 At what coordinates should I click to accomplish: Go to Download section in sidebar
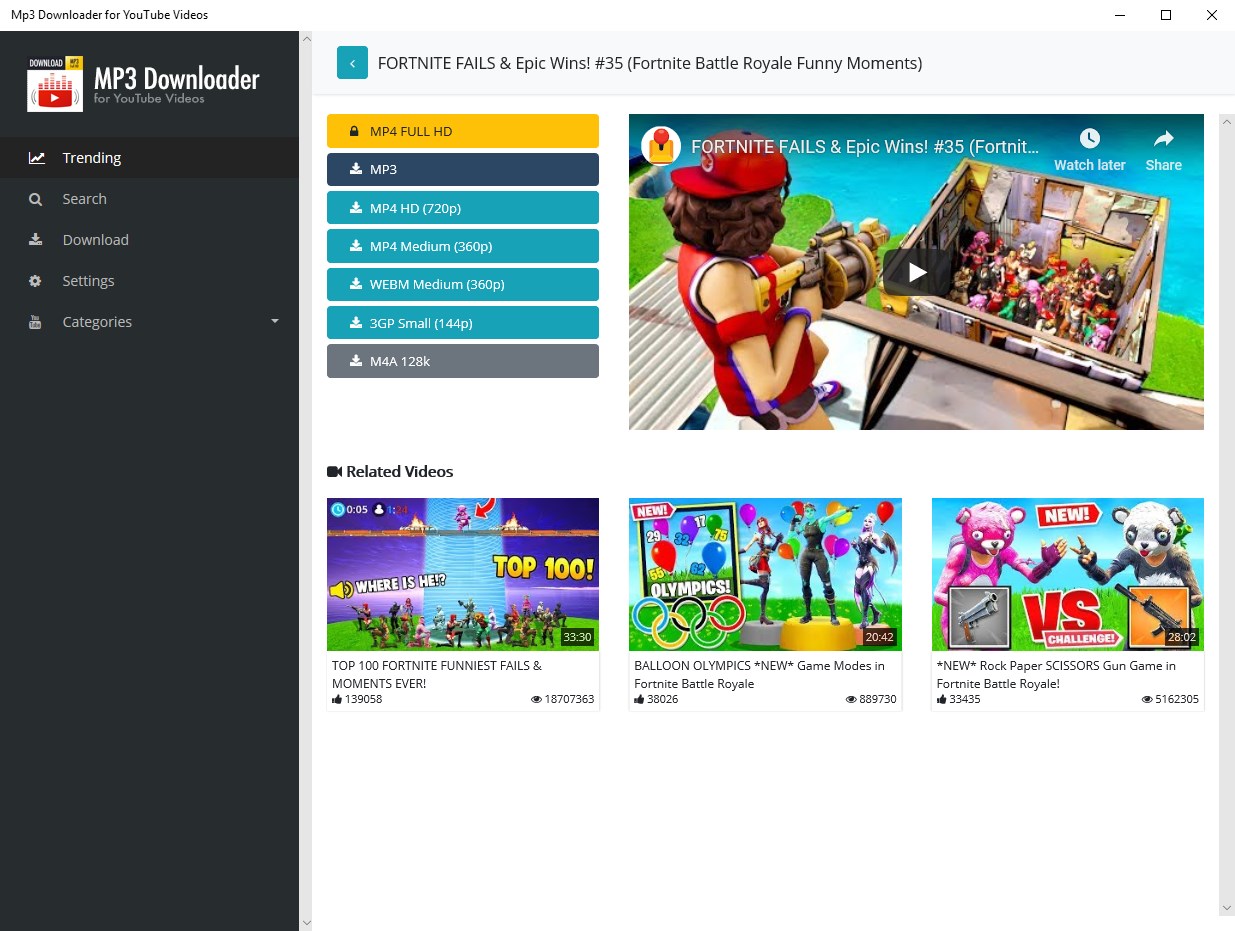pos(150,240)
